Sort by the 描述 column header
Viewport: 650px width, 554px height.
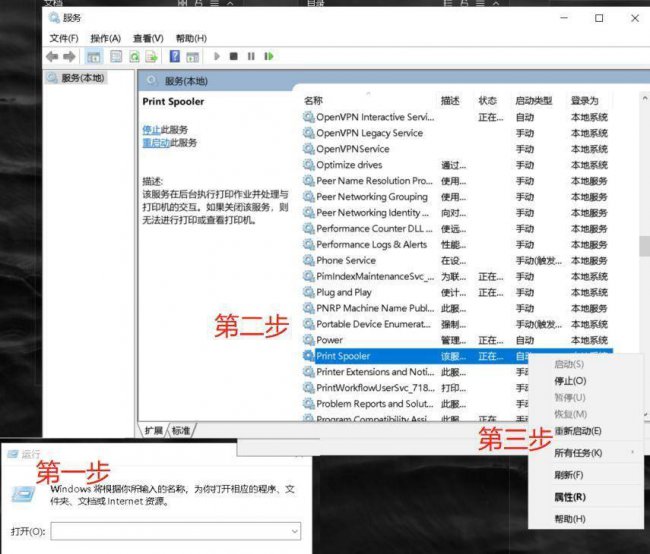coord(450,101)
